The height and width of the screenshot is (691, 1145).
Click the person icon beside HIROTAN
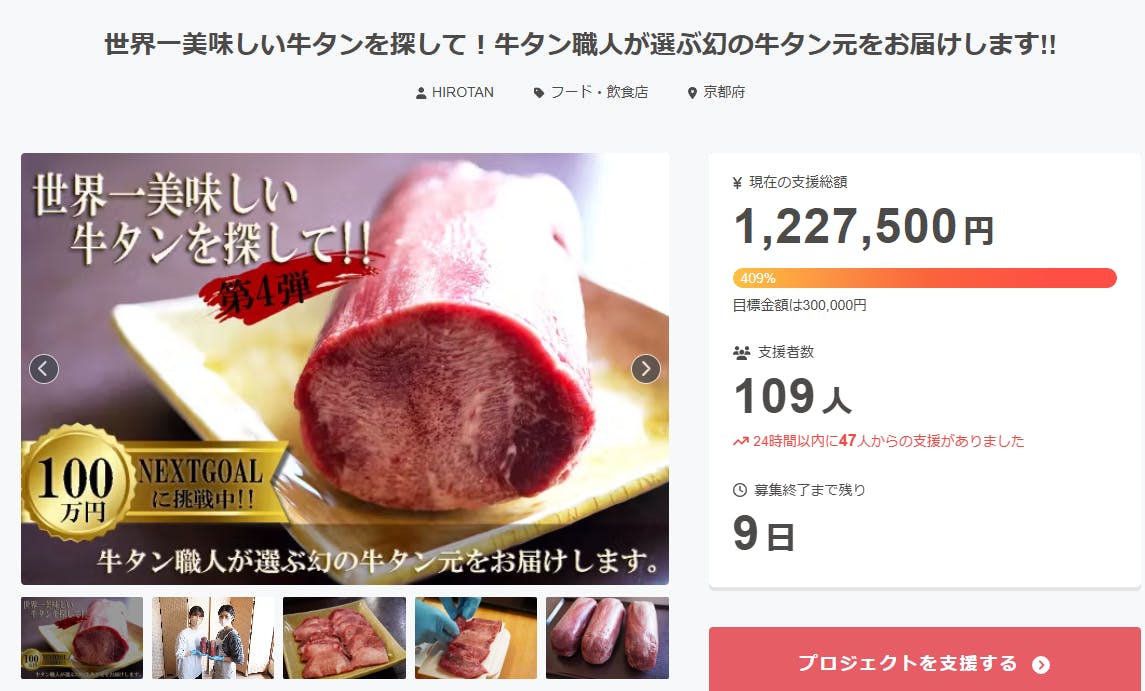(421, 93)
